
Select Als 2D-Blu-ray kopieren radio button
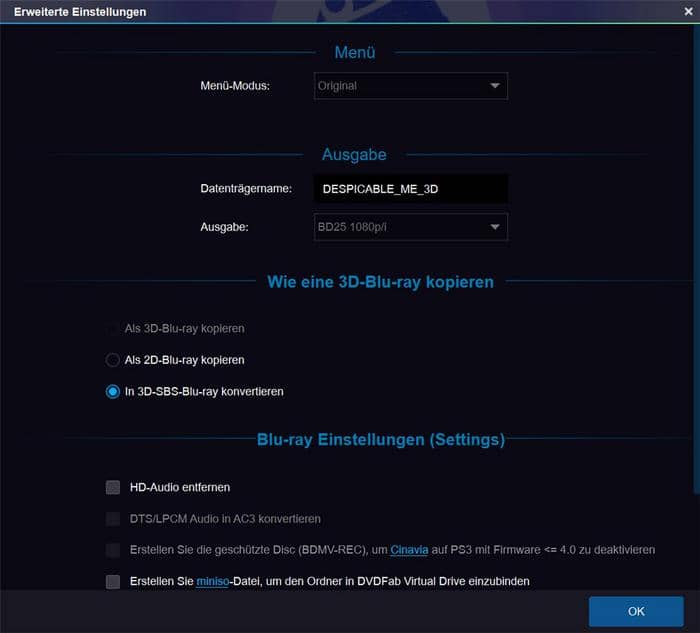(112, 360)
